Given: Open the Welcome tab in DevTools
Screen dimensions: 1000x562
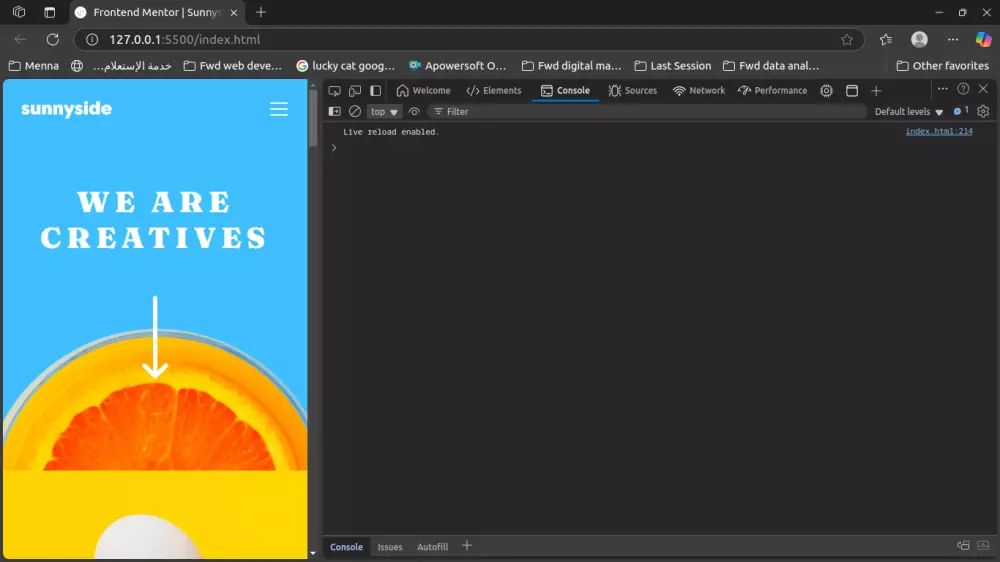Looking at the screenshot, I should (423, 91).
